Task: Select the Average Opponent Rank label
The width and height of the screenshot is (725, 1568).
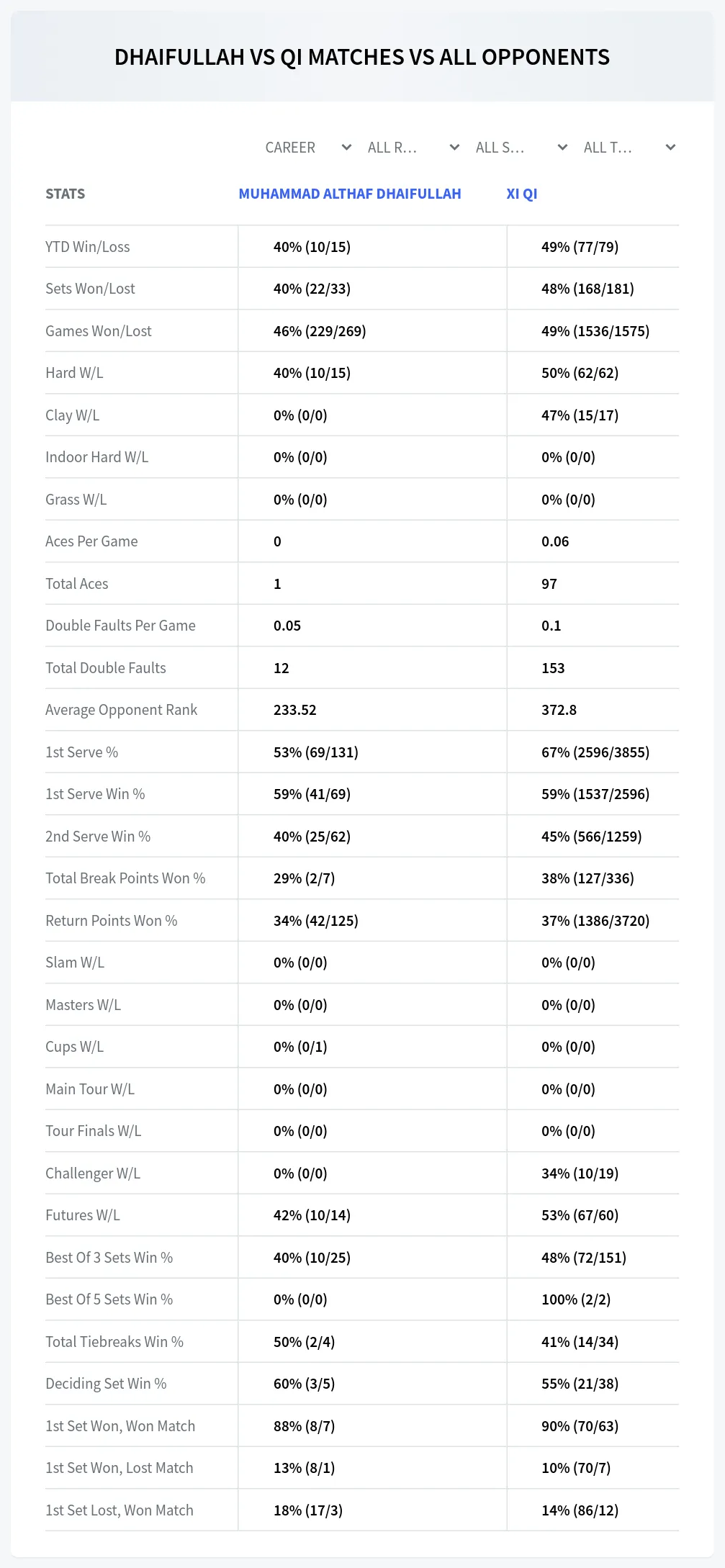Action: click(121, 710)
